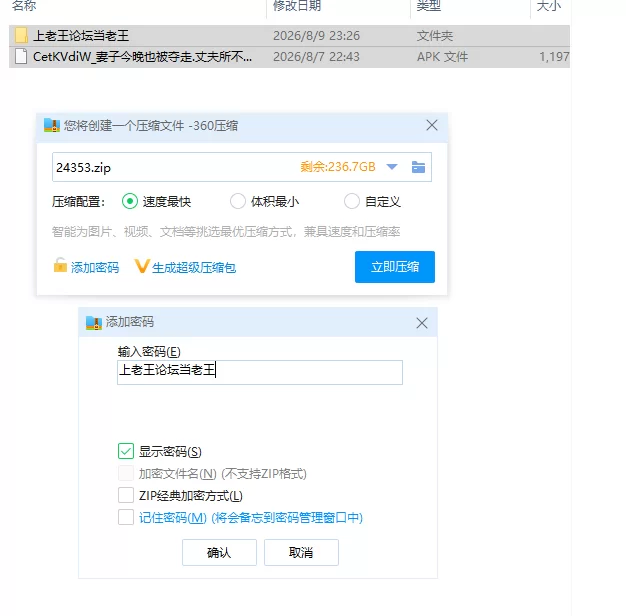Click the 360压缩 logo in the 添加密码 title bar
This screenshot has width=626, height=616.
(94, 322)
